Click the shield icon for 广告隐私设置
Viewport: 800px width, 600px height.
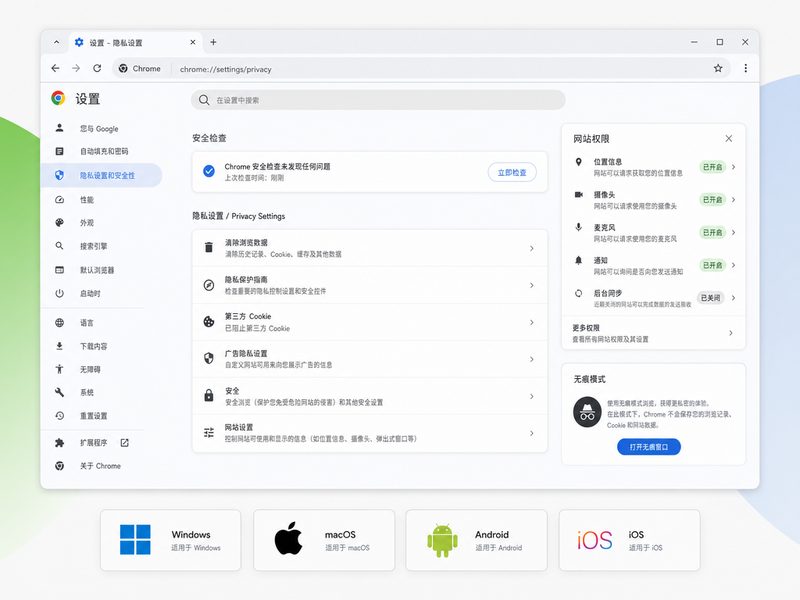click(209, 358)
